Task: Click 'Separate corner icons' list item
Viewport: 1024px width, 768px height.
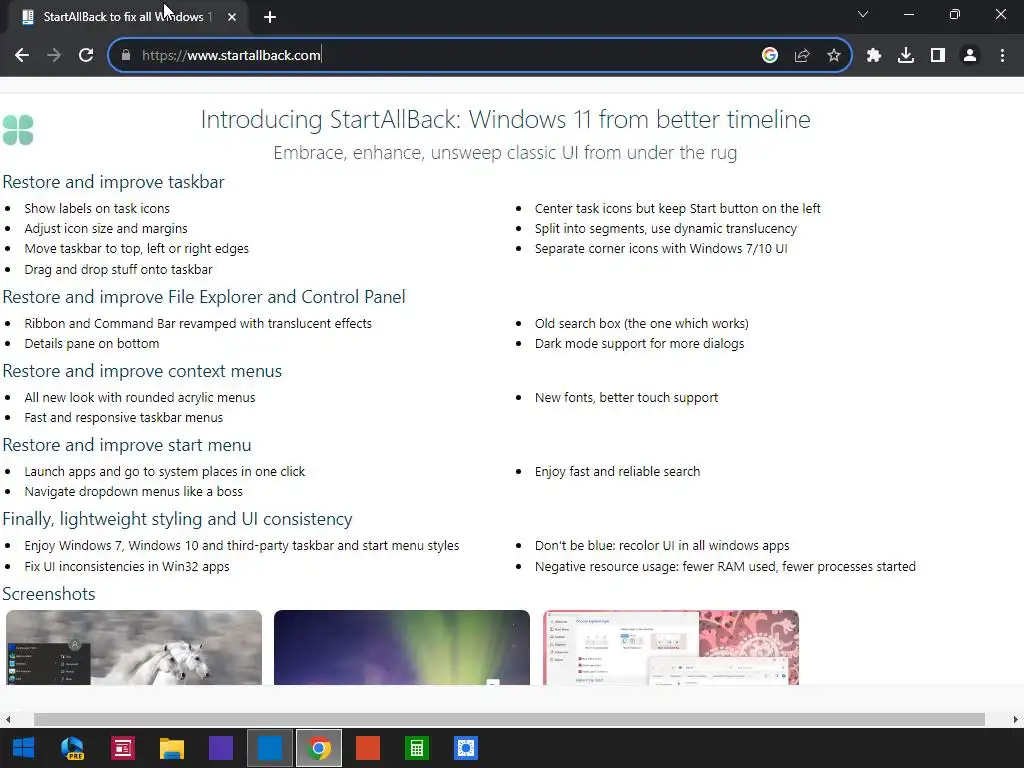Action: tap(661, 249)
